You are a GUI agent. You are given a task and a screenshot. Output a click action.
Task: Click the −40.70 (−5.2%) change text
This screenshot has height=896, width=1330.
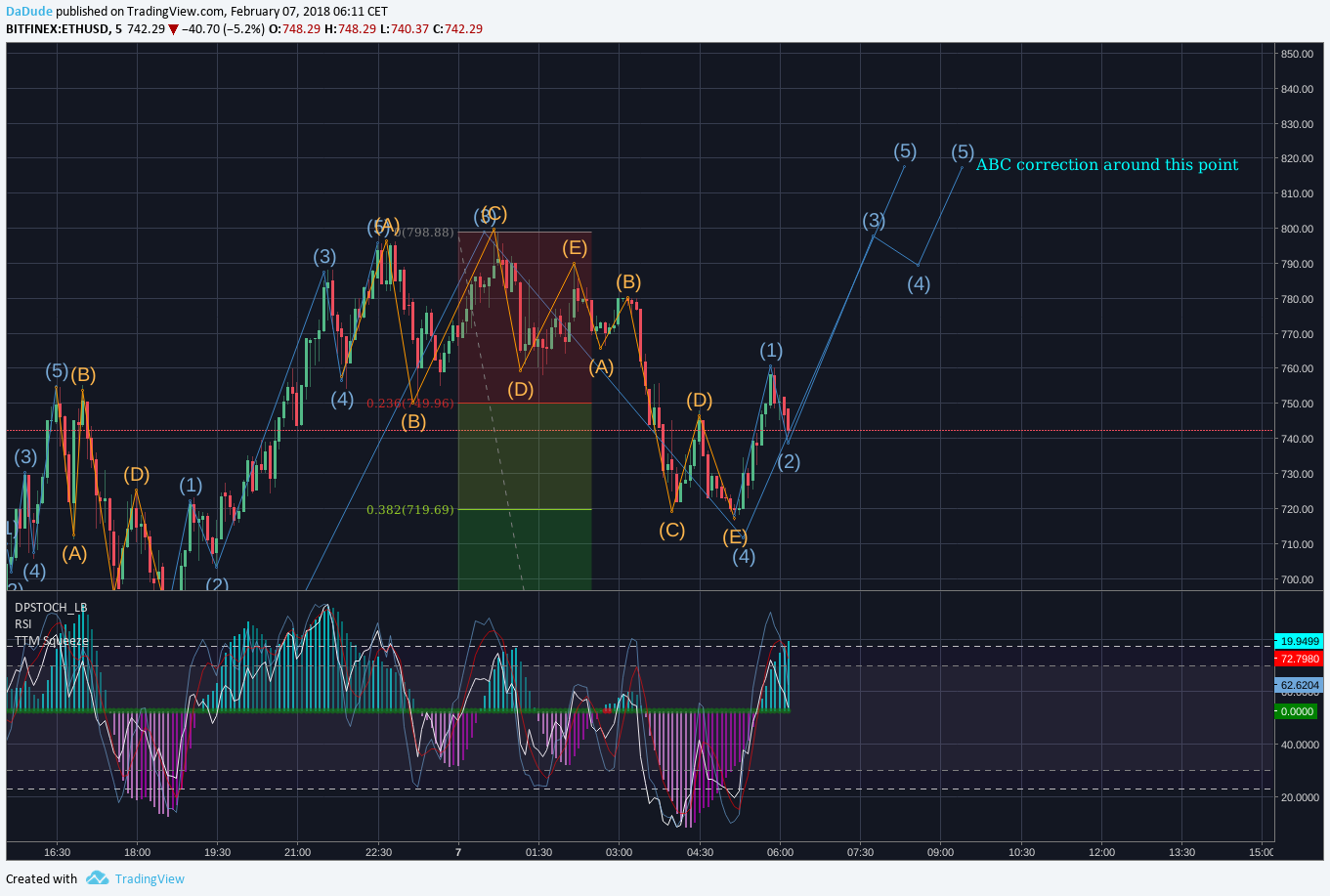tap(223, 29)
